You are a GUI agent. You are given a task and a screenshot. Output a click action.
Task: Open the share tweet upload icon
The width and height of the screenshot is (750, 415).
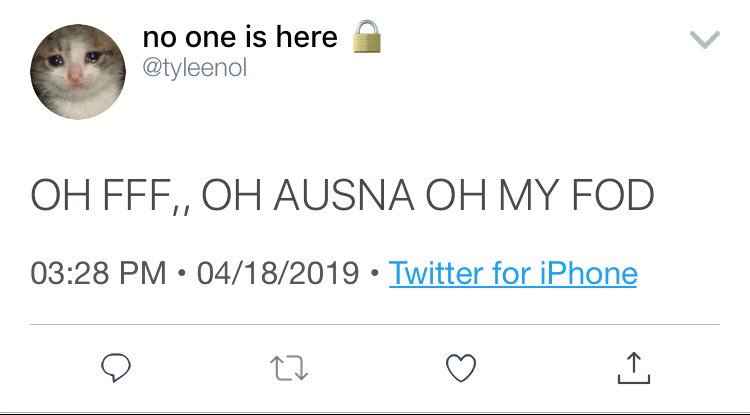[x=634, y=368]
